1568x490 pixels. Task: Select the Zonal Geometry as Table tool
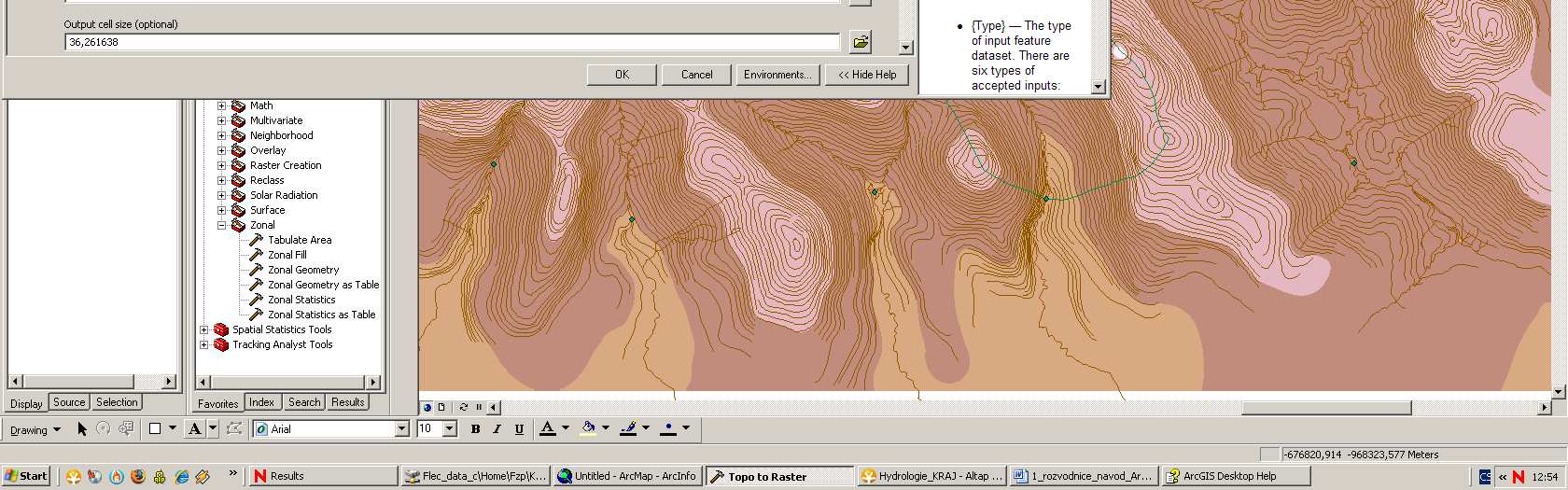click(323, 285)
